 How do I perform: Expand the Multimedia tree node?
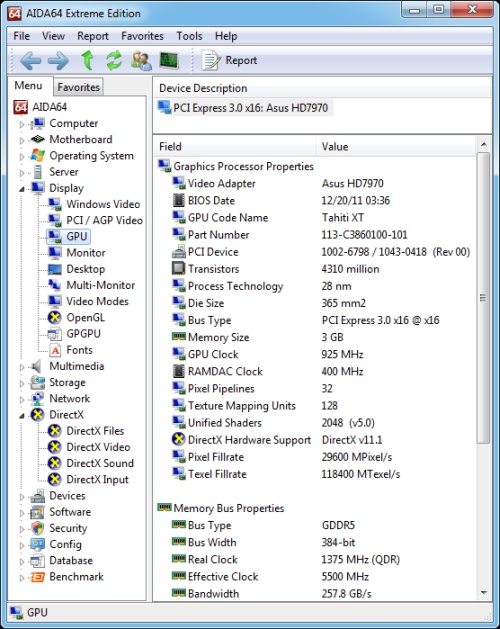22,367
